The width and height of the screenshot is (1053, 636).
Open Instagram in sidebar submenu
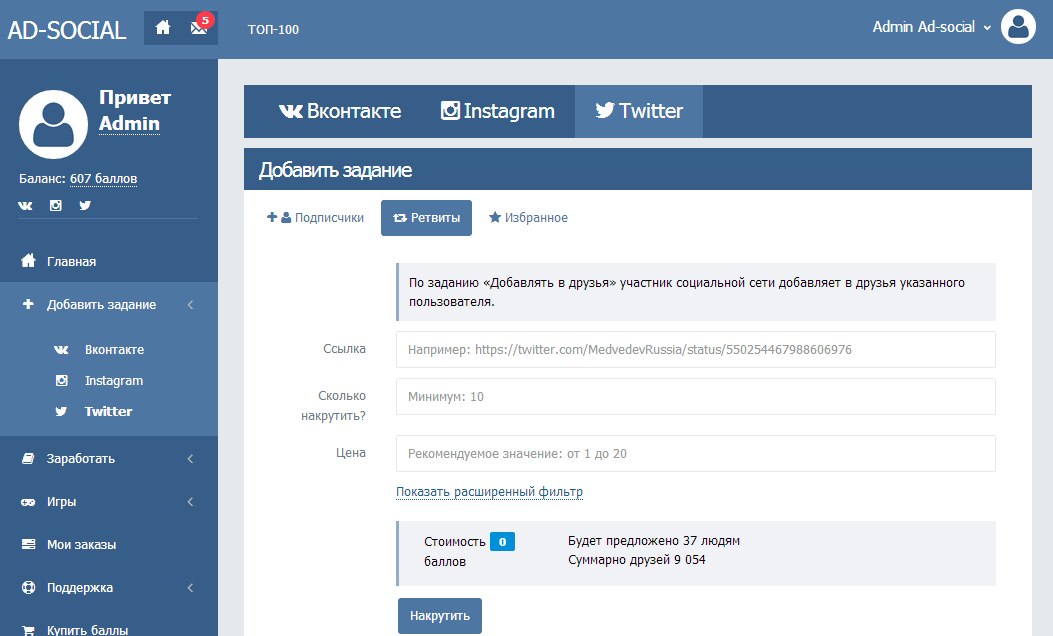click(113, 381)
